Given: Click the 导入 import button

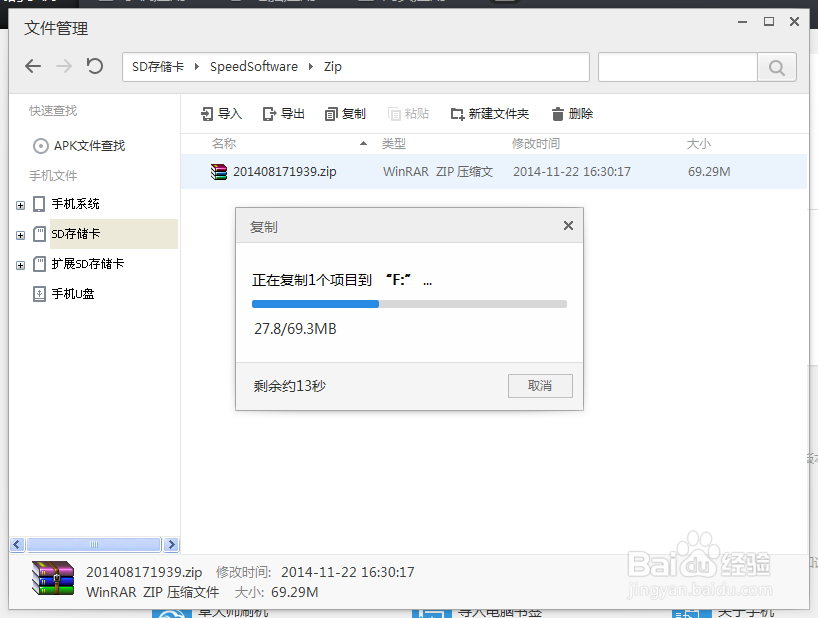Looking at the screenshot, I should pos(222,114).
